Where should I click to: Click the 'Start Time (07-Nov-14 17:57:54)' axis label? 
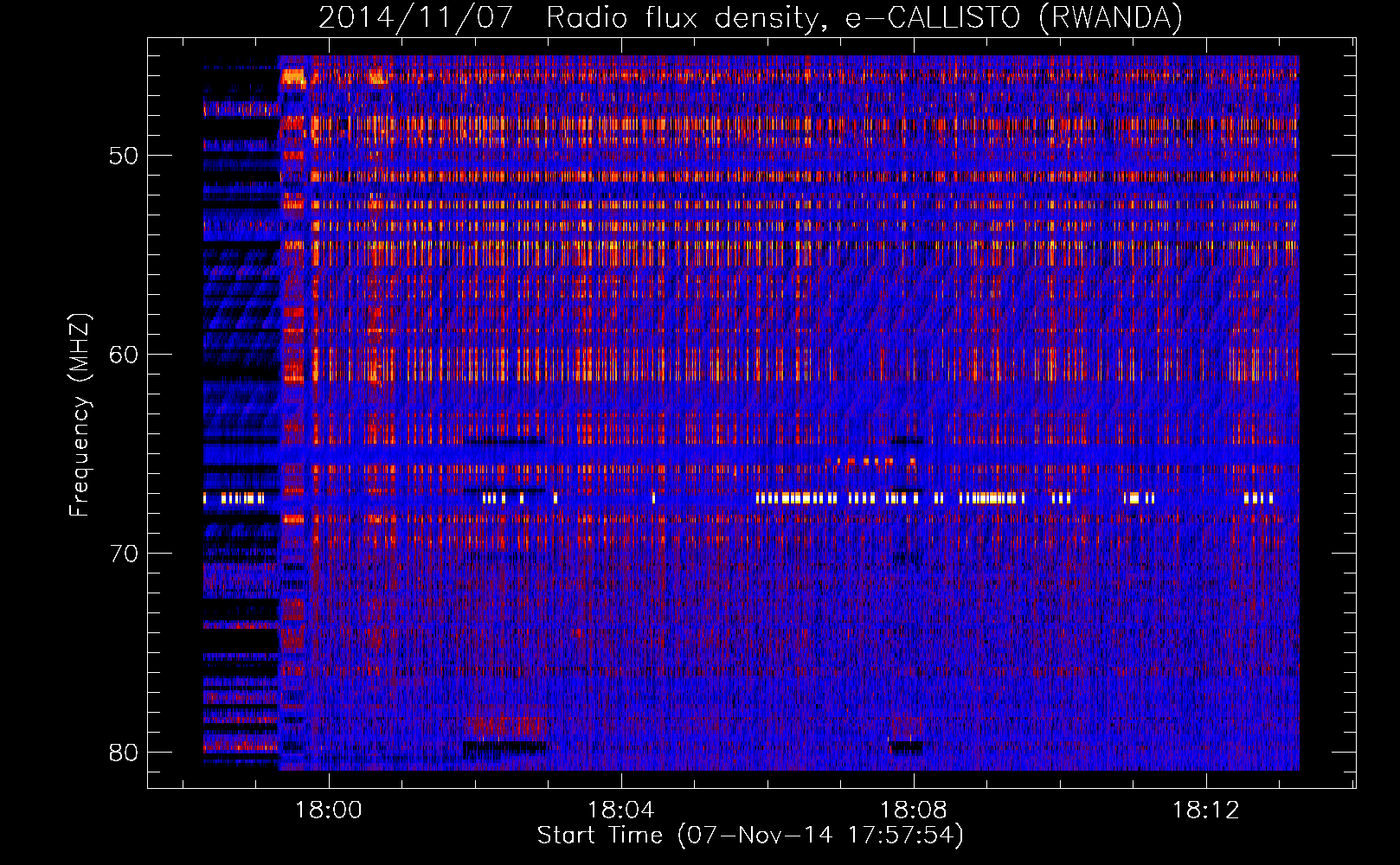click(750, 836)
